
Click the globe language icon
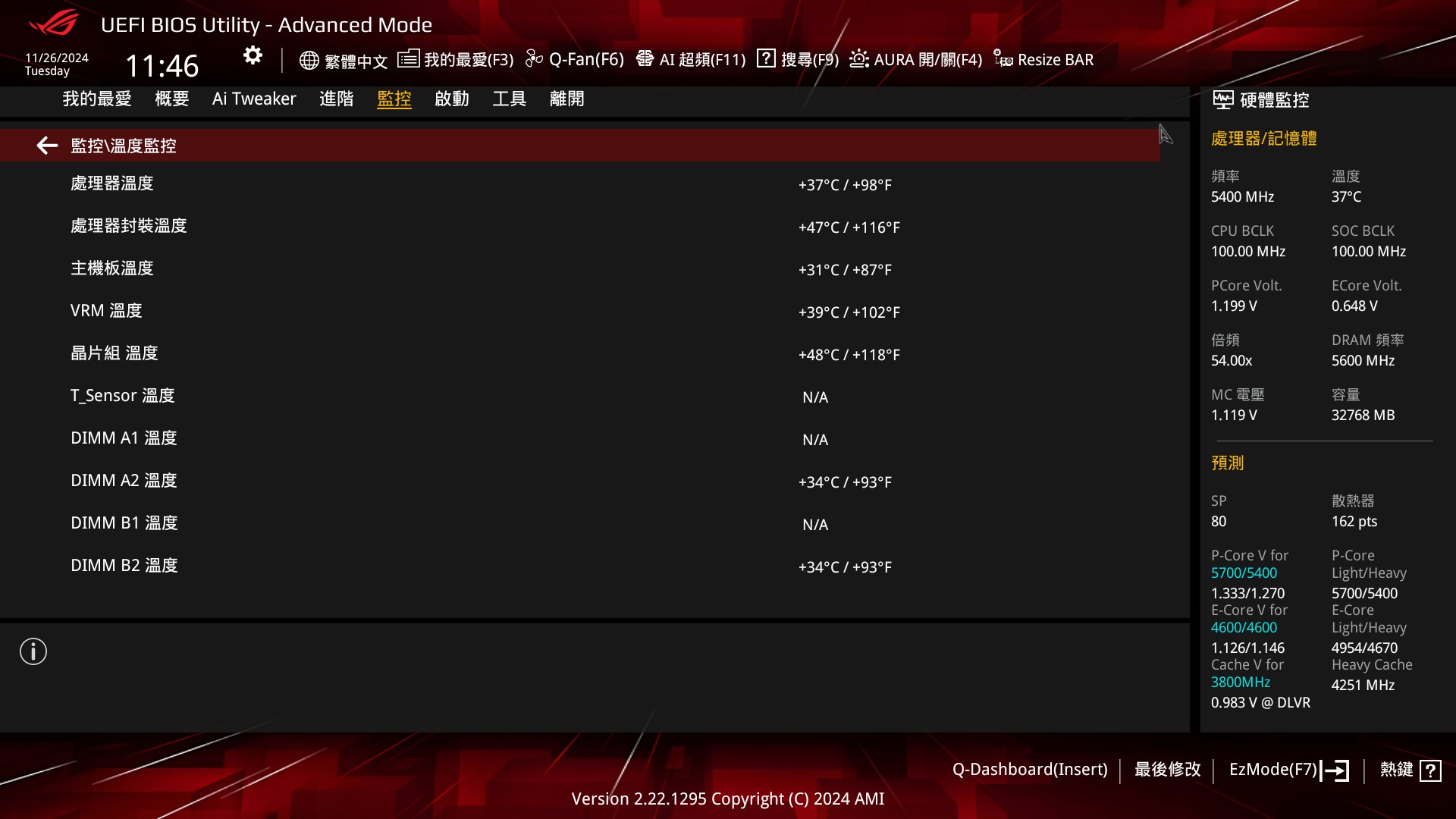click(309, 60)
